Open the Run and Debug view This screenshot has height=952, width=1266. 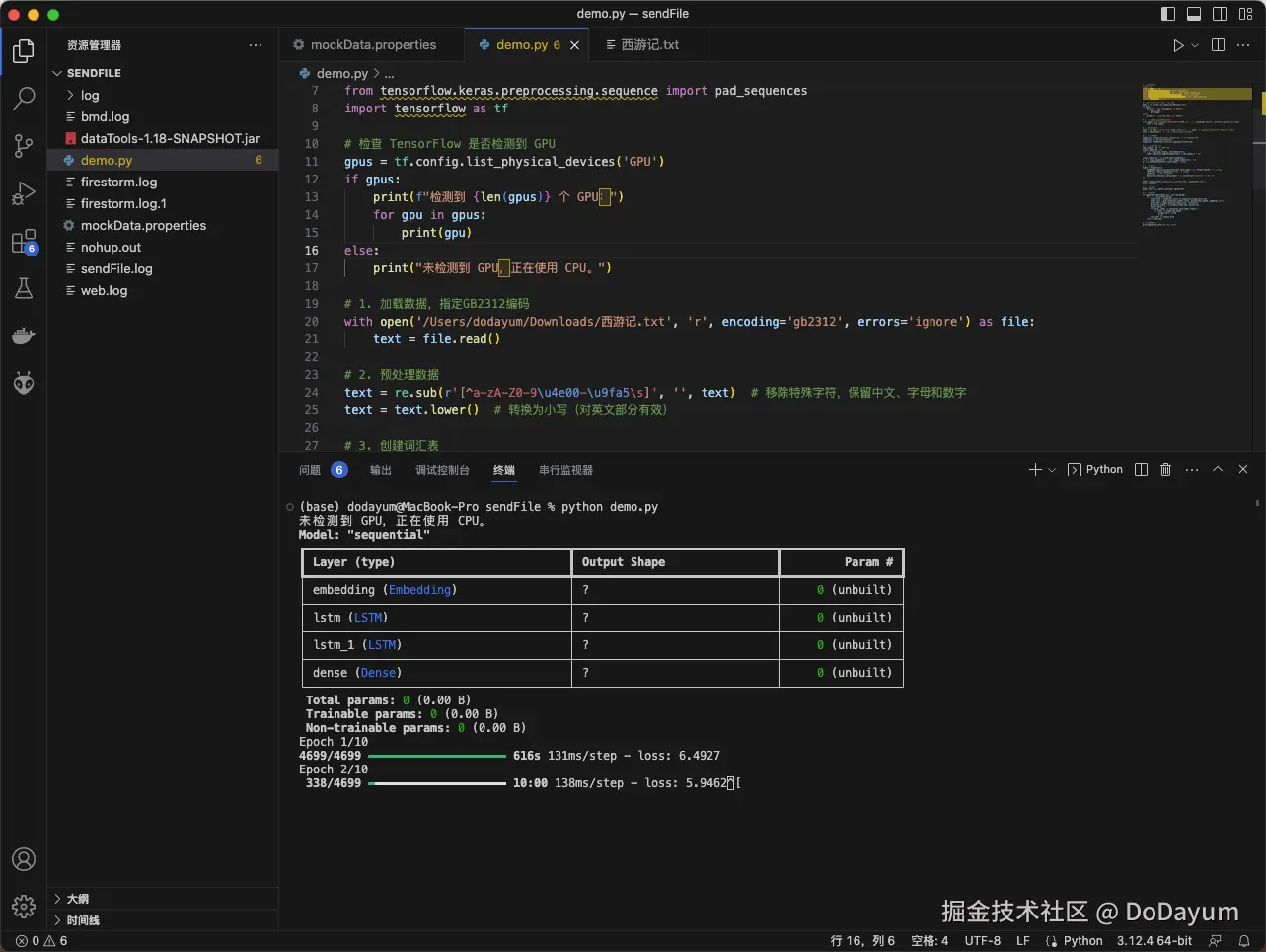point(24,193)
